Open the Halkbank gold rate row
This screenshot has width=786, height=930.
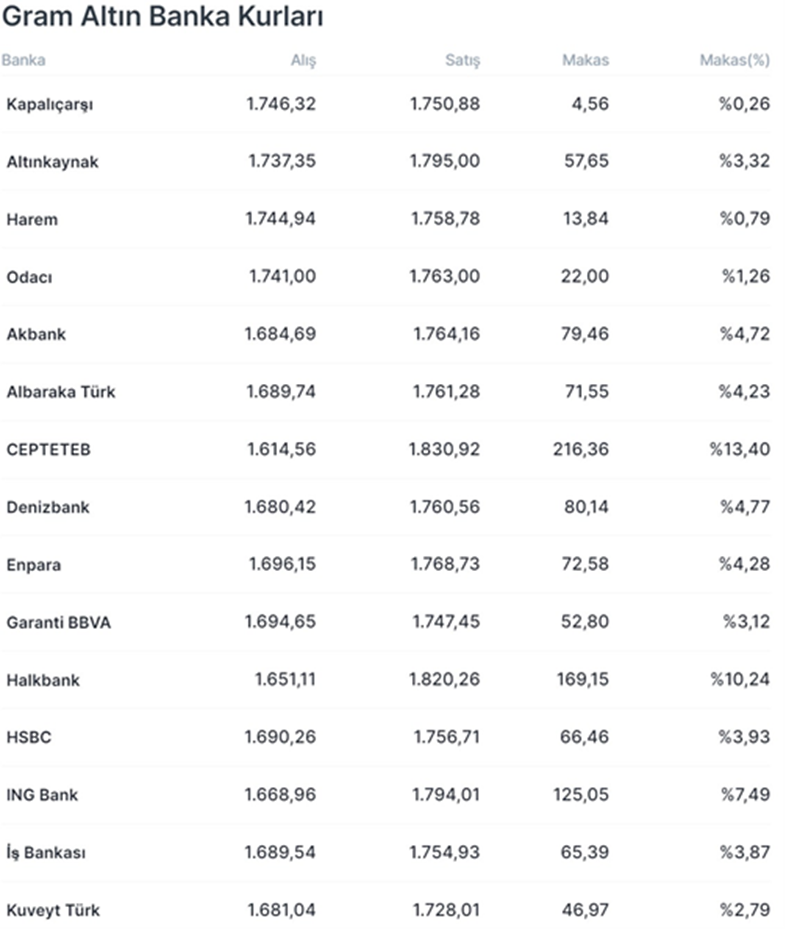(43, 680)
